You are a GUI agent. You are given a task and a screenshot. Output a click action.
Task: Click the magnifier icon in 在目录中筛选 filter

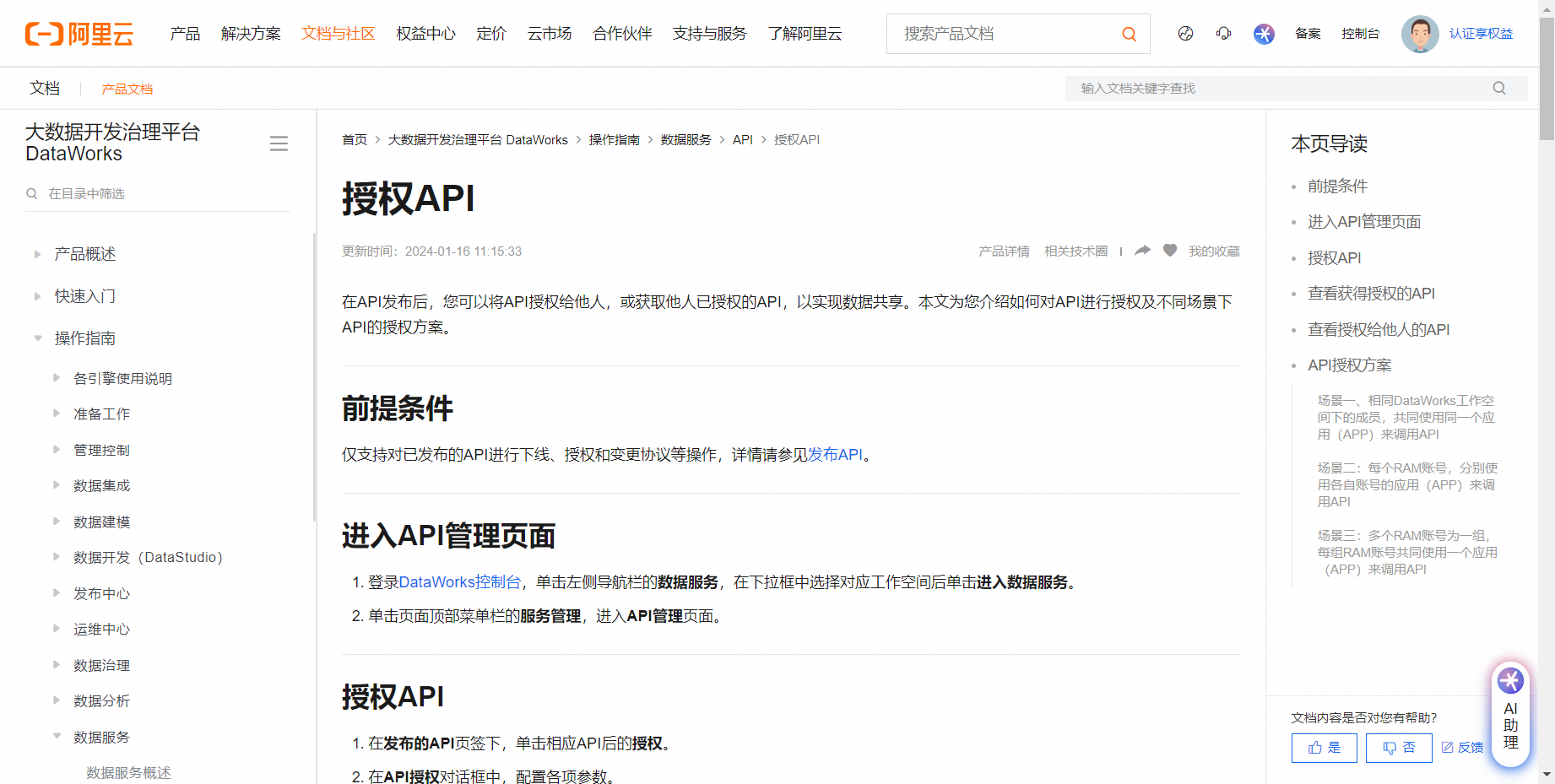click(32, 193)
